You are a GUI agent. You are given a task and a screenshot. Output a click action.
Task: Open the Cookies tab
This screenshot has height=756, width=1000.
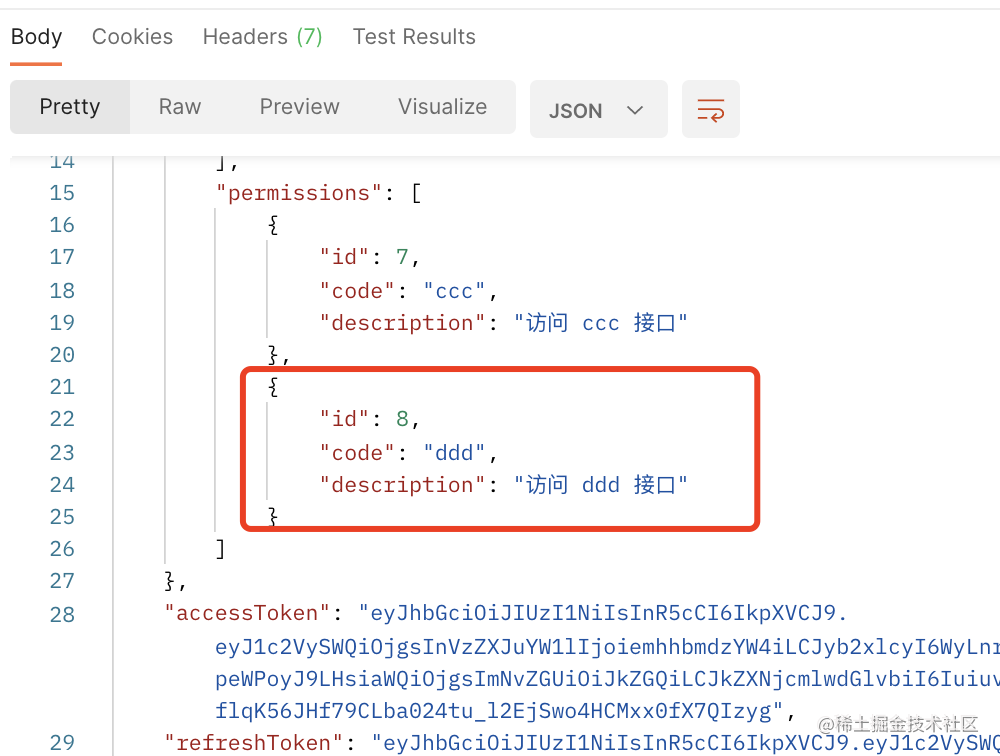(x=132, y=37)
